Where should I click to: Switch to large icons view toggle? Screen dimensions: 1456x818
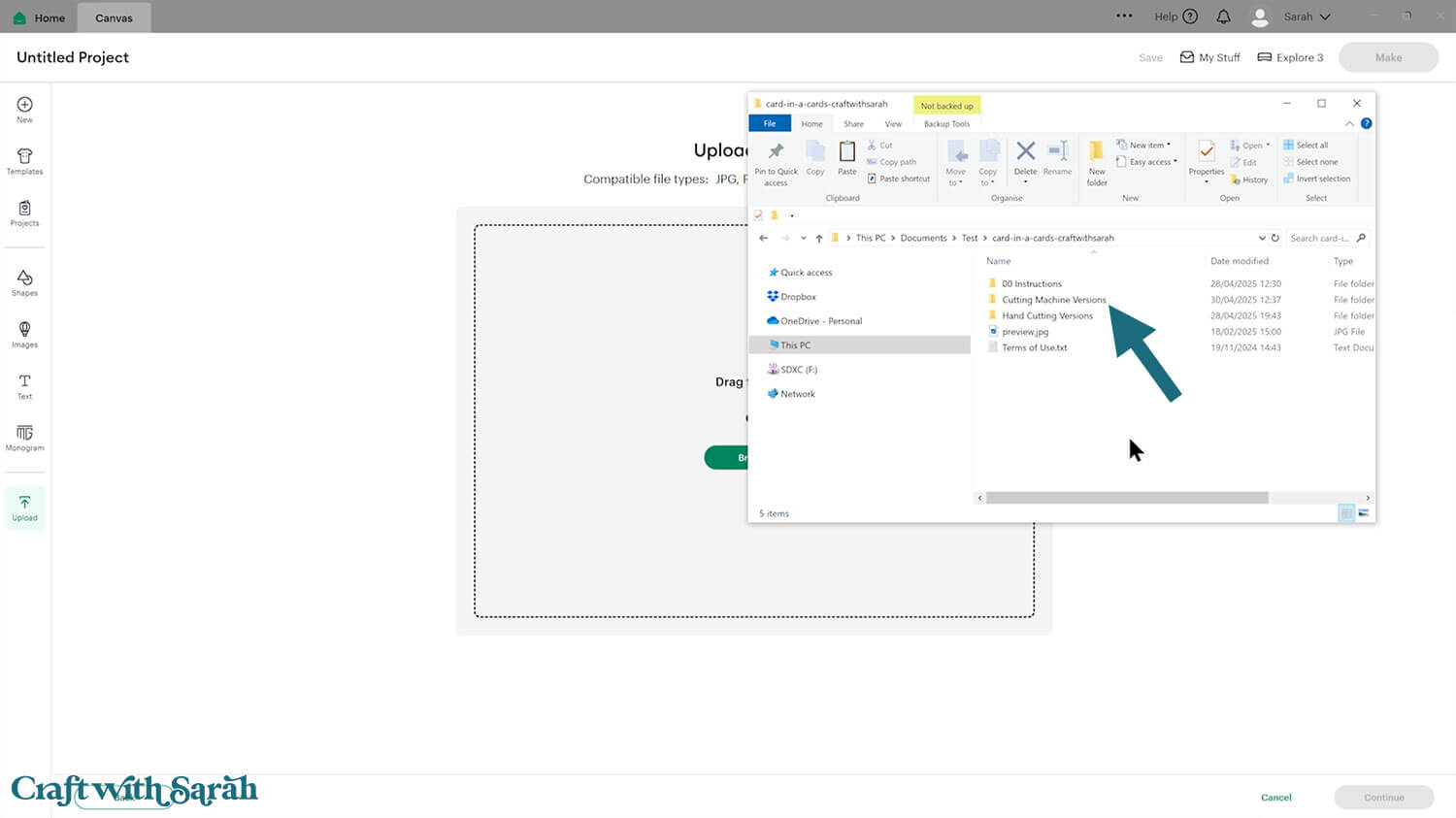[1364, 513]
